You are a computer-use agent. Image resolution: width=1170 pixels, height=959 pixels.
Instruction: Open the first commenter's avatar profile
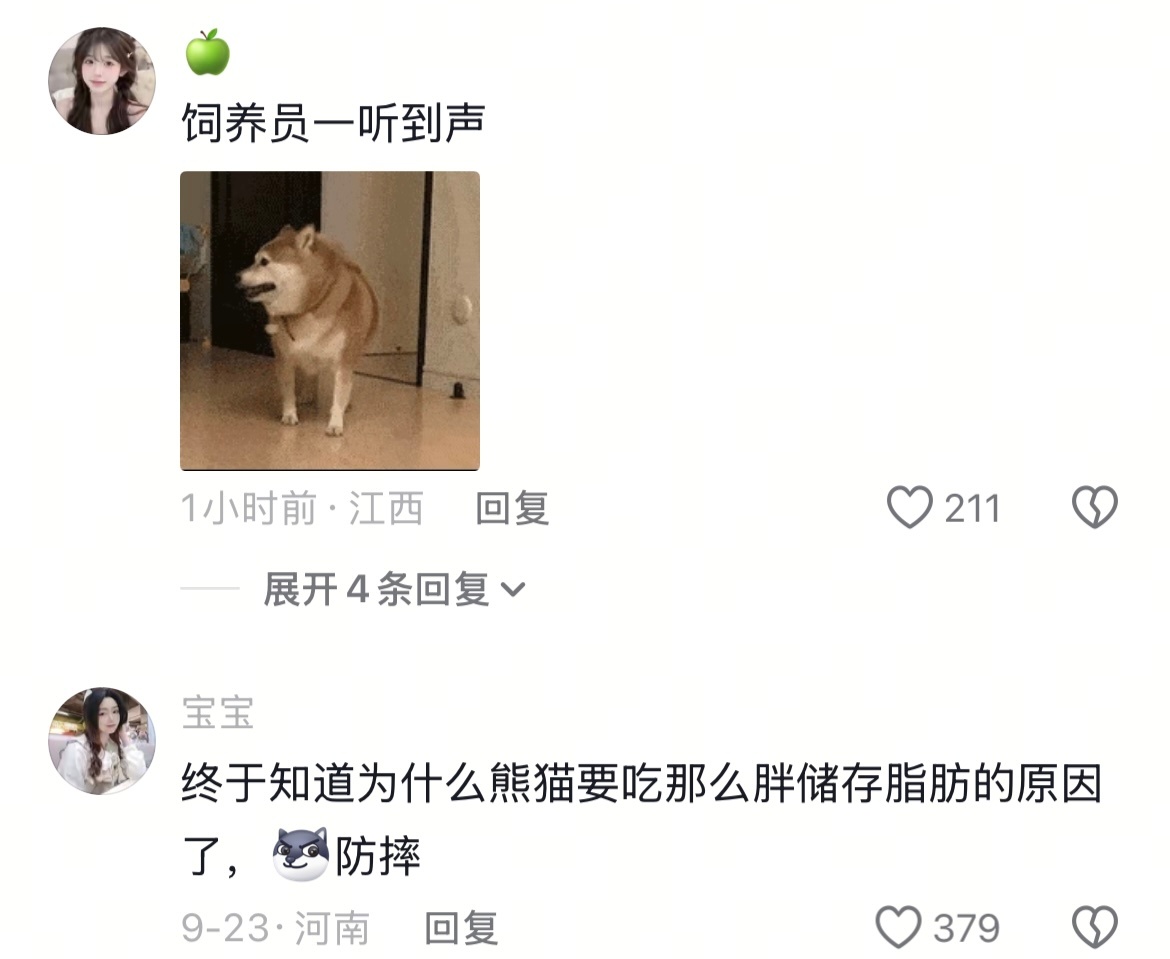pyautogui.click(x=102, y=81)
